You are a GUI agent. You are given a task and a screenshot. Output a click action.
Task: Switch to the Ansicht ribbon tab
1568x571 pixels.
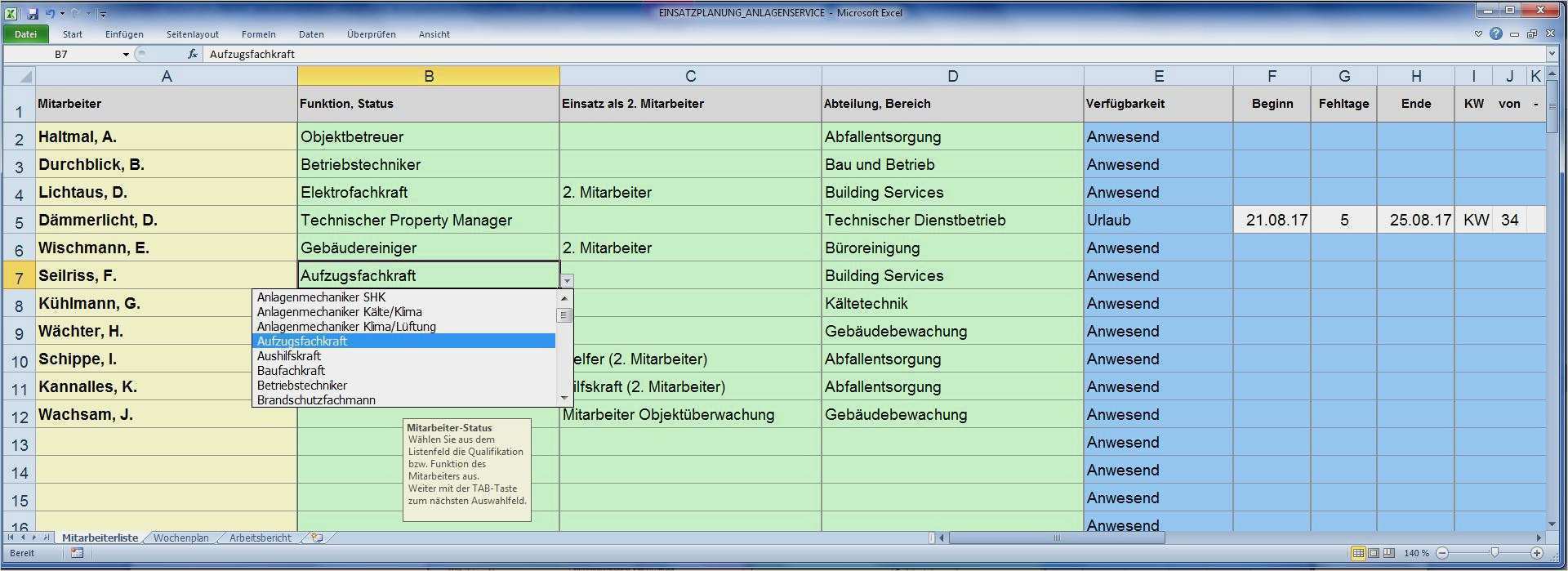pos(434,34)
